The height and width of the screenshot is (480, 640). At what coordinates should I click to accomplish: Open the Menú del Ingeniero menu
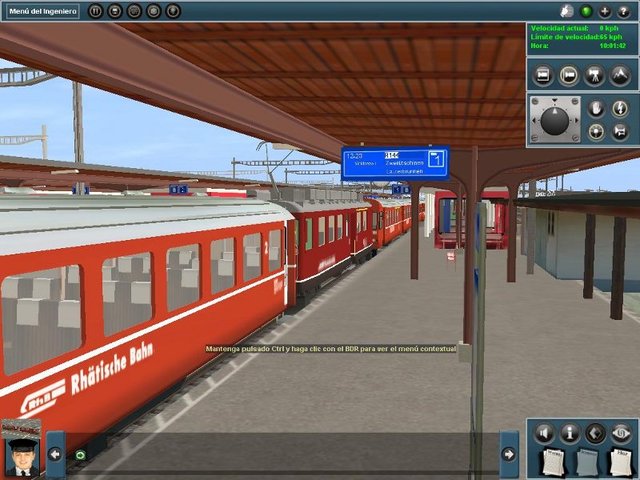40,11
